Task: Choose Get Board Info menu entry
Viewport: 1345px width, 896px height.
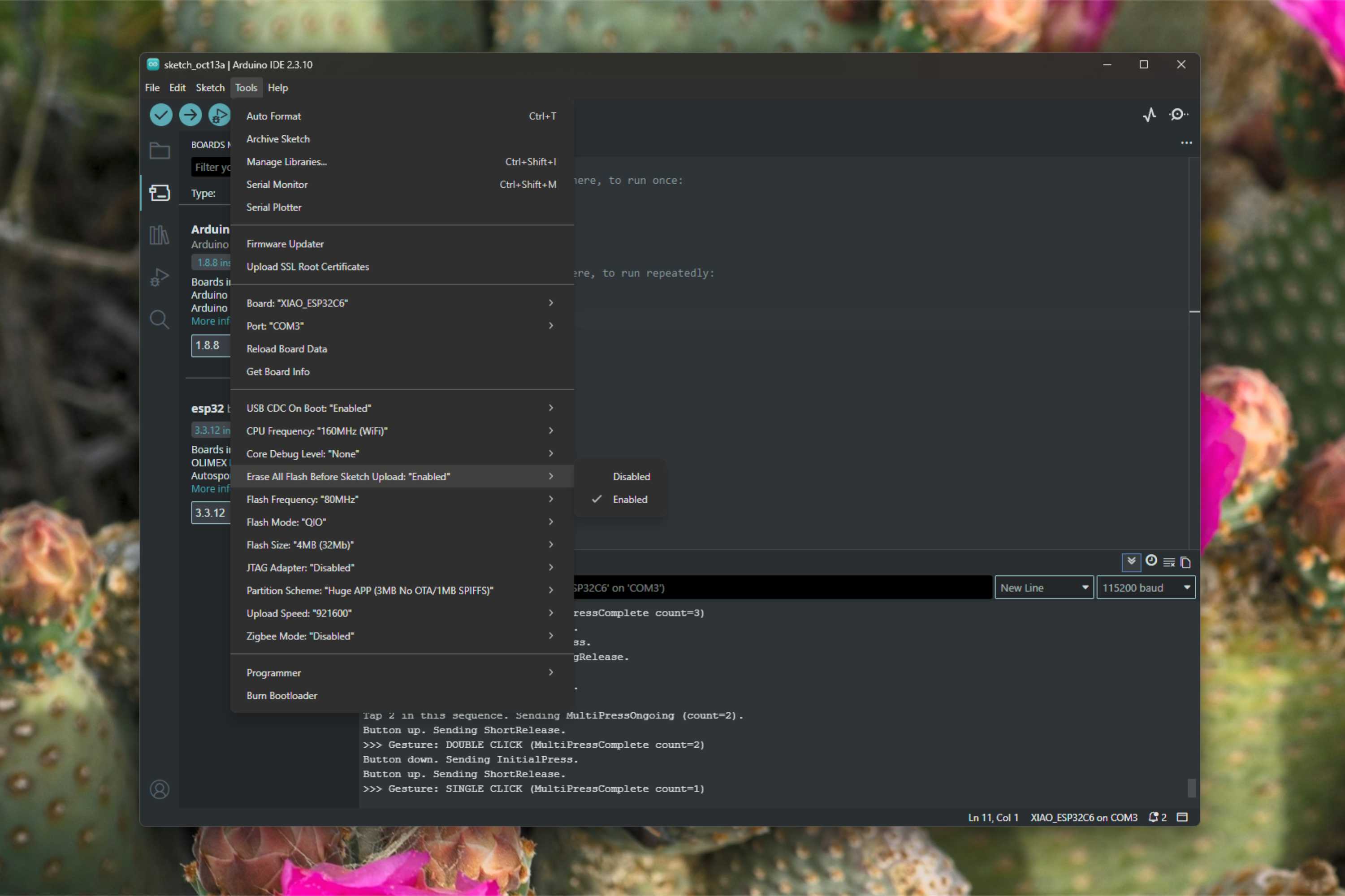Action: click(402, 371)
